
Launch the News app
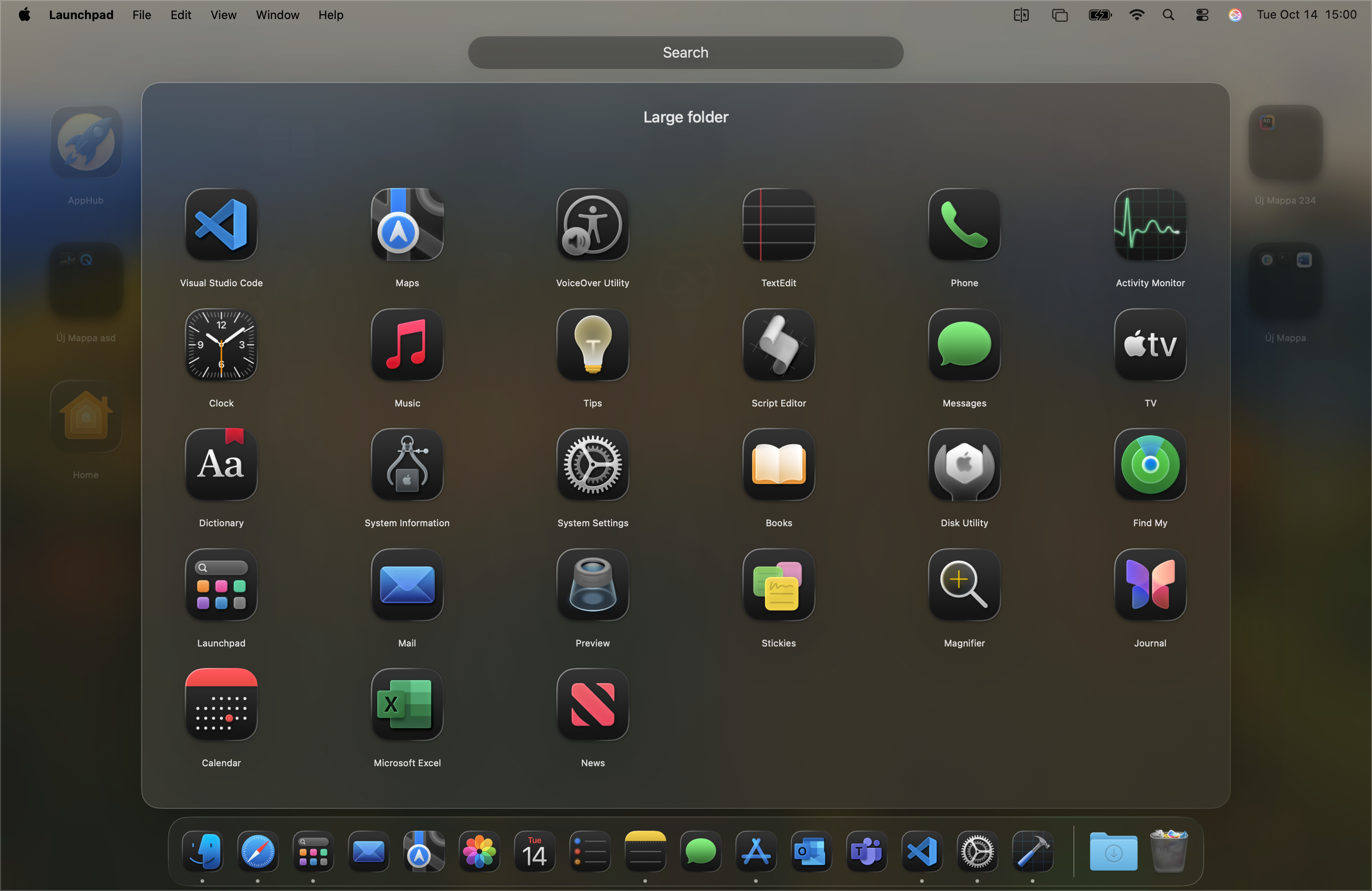(592, 704)
